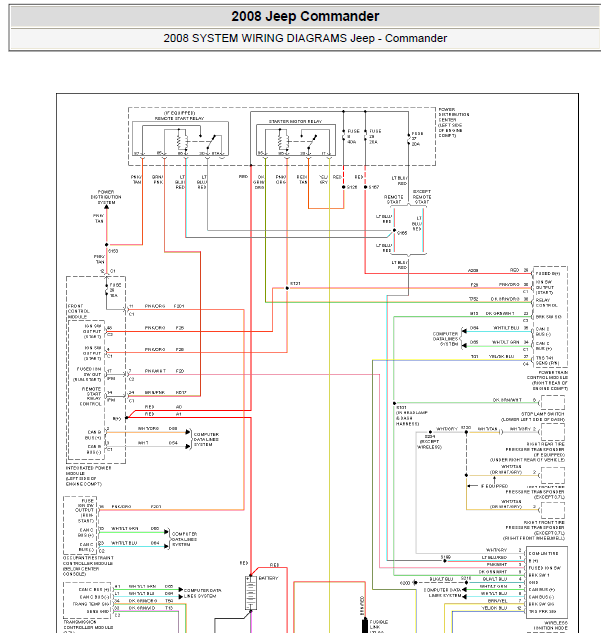Viewport: 601px width, 633px height.
Task: Click the "S131" splice label near the top
Action: pos(295,283)
